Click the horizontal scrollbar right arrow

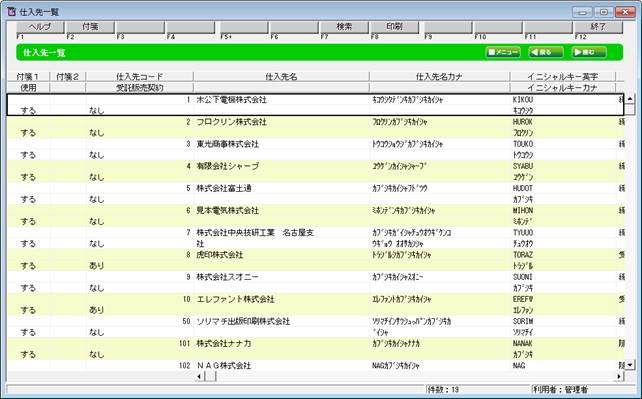(619, 376)
